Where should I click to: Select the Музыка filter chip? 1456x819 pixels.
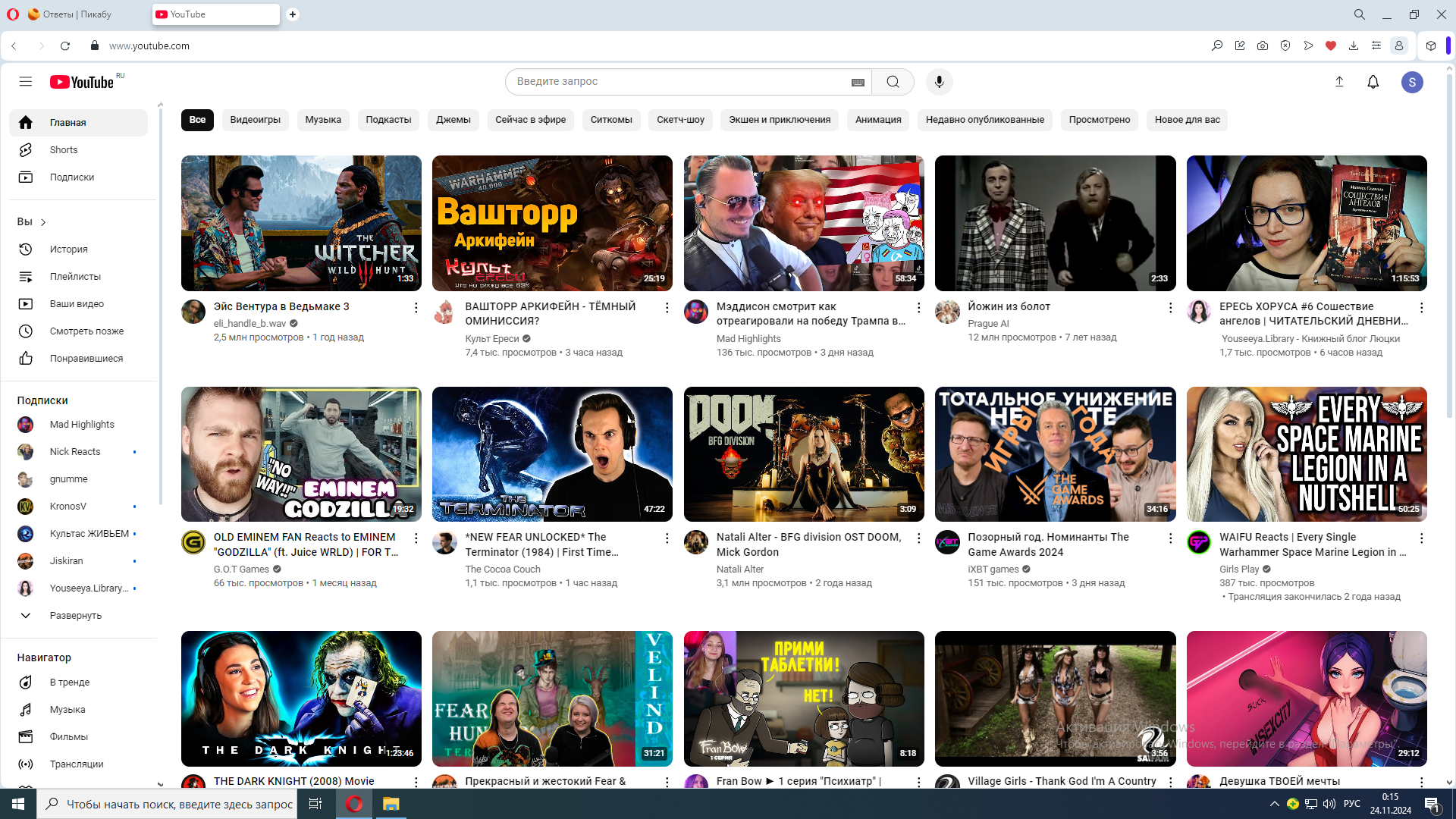(323, 120)
